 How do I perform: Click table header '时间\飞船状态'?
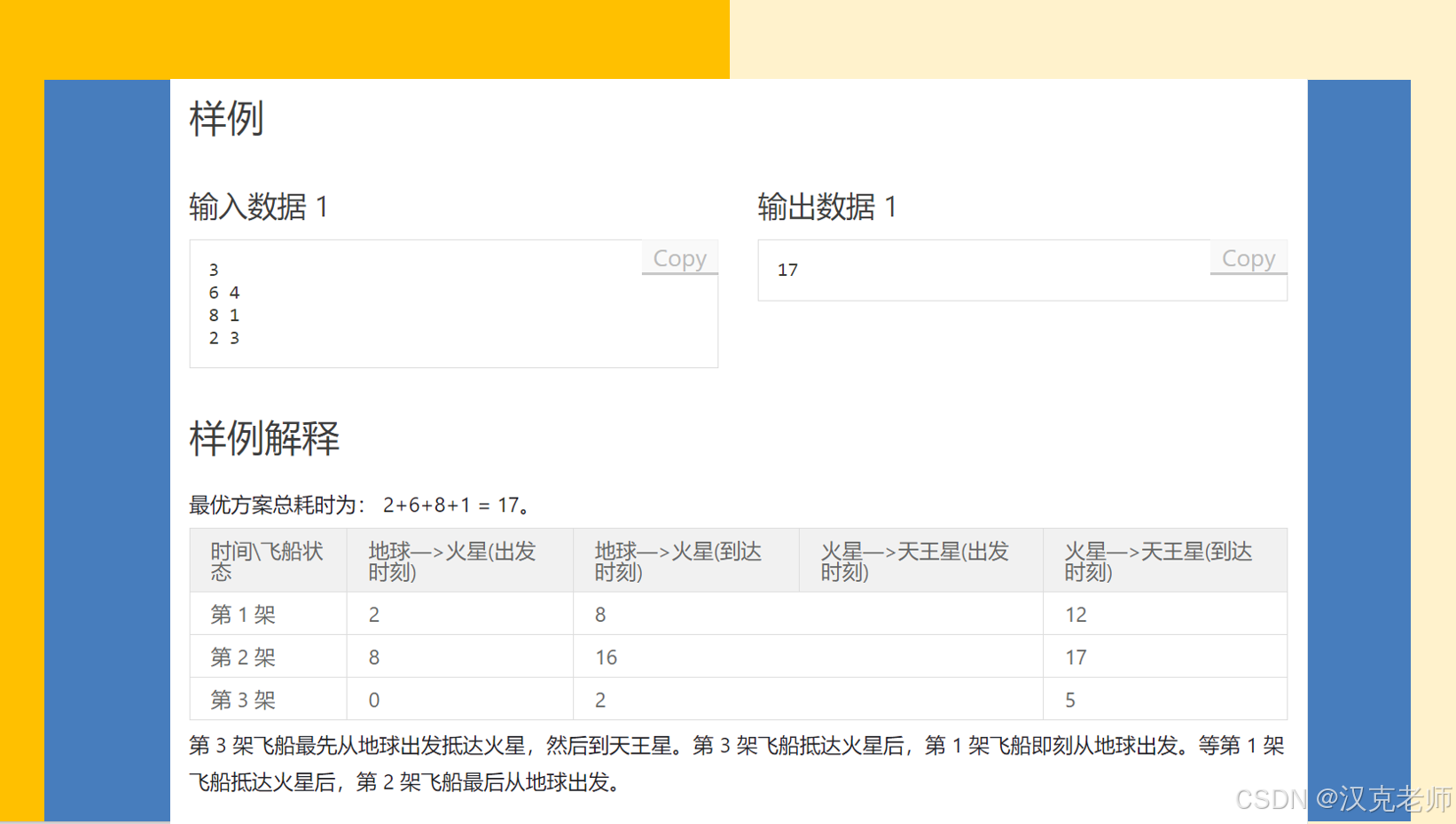268,561
